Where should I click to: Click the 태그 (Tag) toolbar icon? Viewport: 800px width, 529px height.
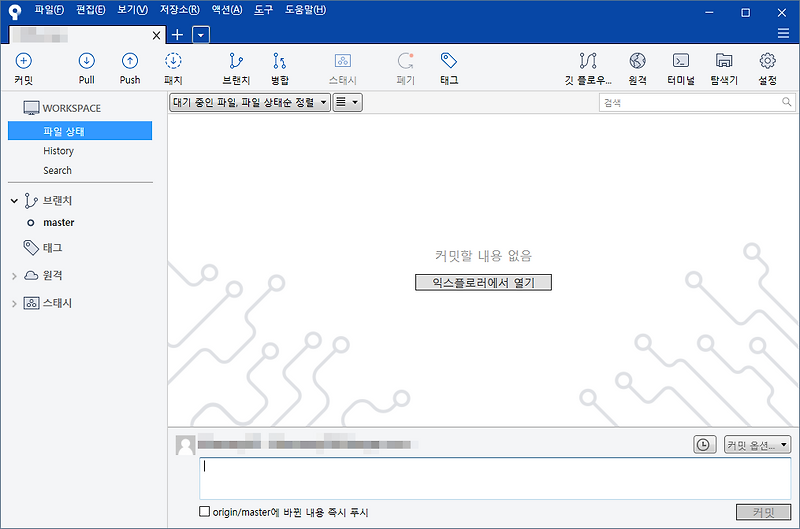(449, 61)
